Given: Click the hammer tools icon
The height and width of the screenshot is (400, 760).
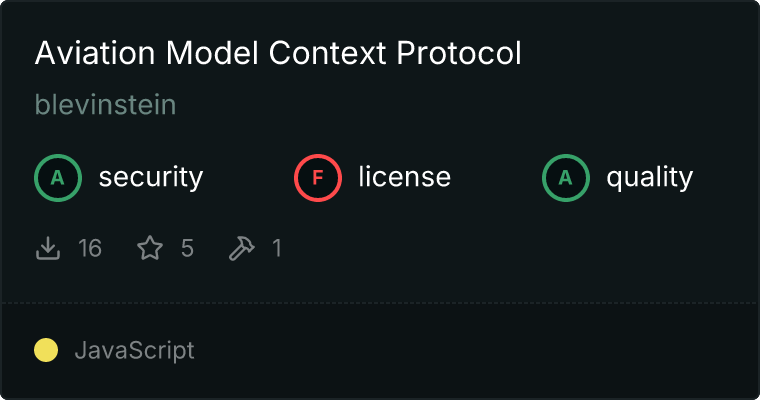Looking at the screenshot, I should [x=242, y=248].
